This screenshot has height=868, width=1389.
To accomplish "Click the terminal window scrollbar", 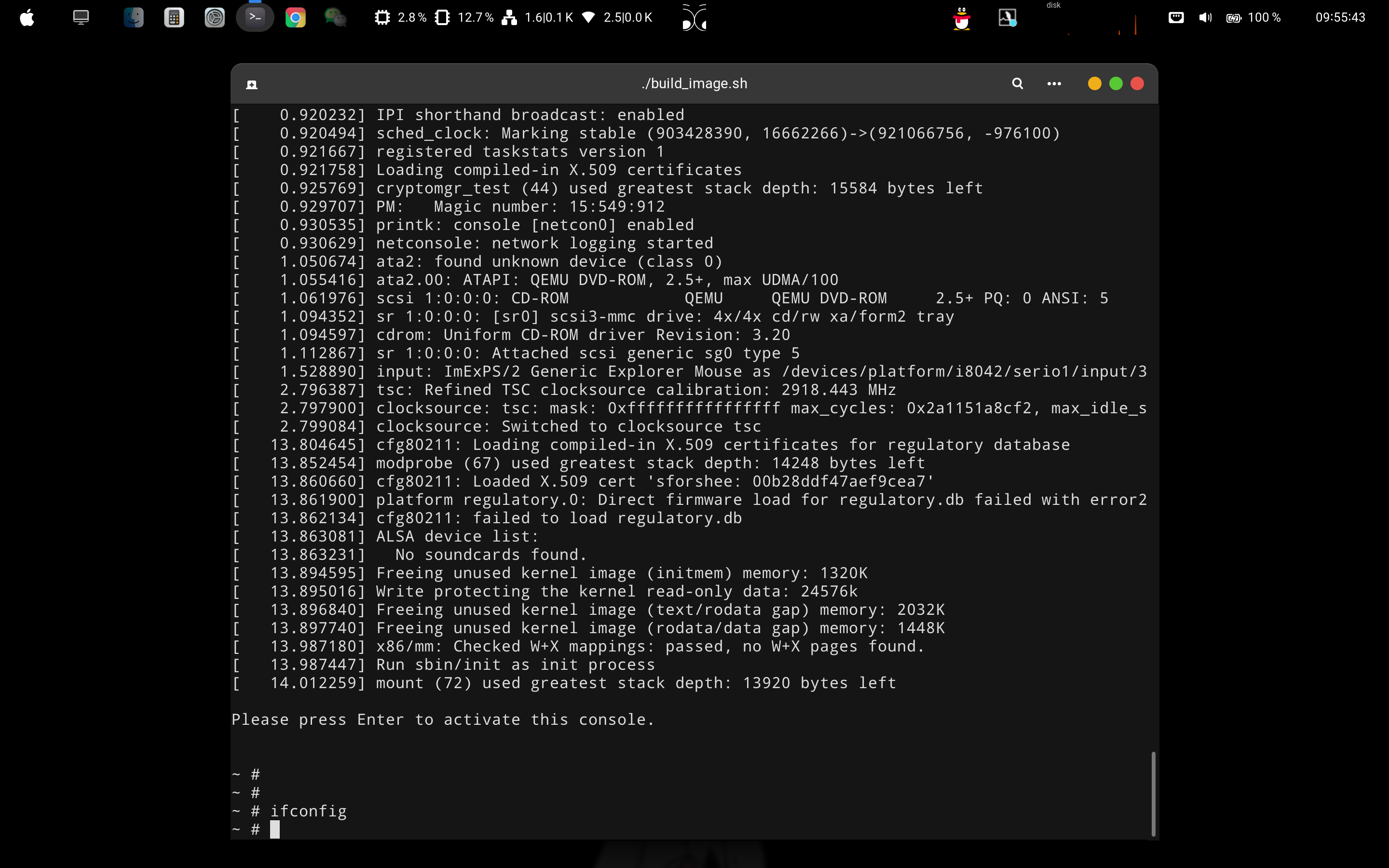I will point(1153,794).
